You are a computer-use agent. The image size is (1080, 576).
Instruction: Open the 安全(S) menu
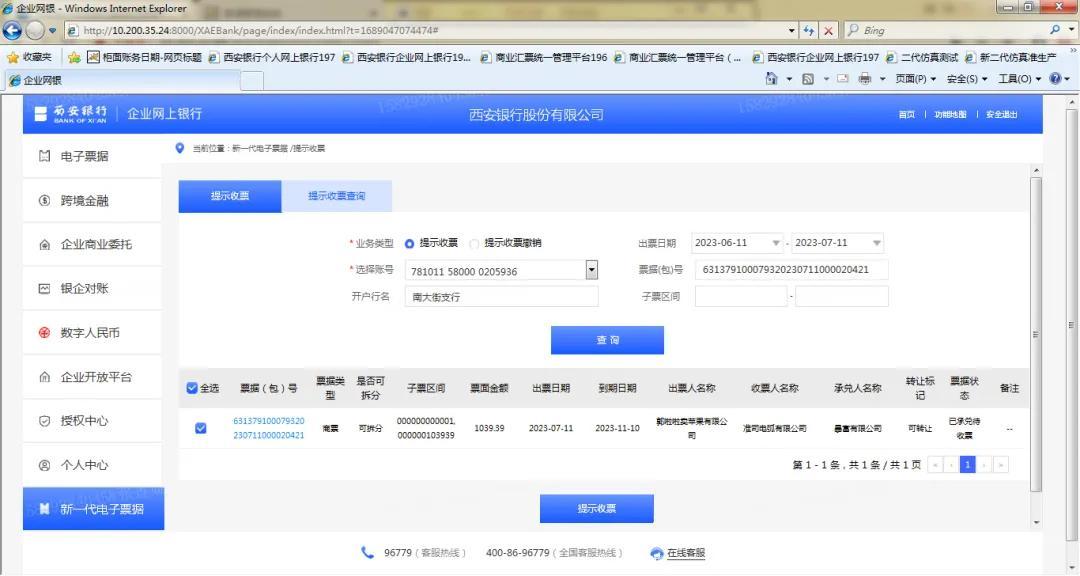point(967,79)
